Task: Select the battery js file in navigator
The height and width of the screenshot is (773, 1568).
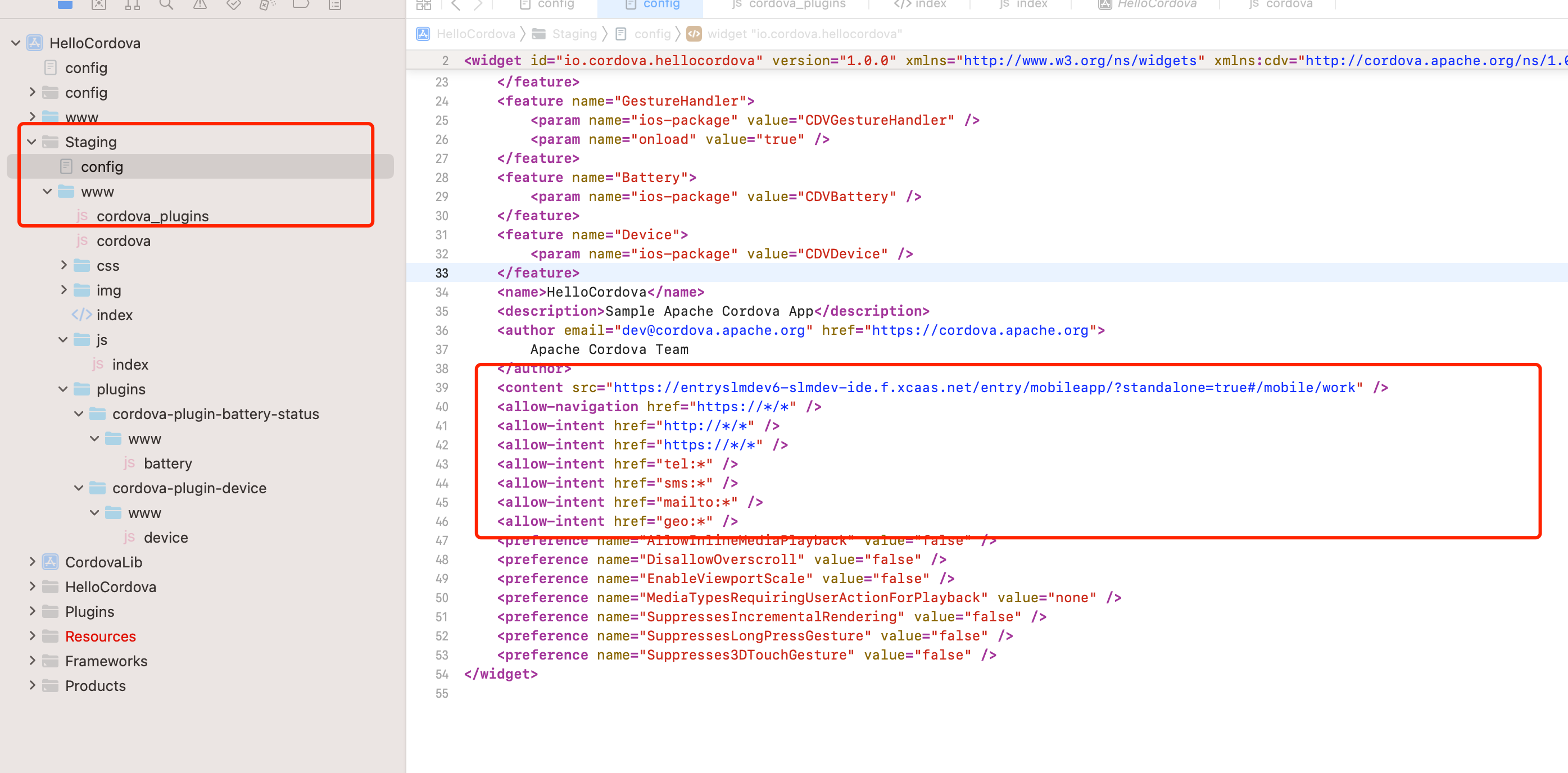Action: (x=167, y=463)
